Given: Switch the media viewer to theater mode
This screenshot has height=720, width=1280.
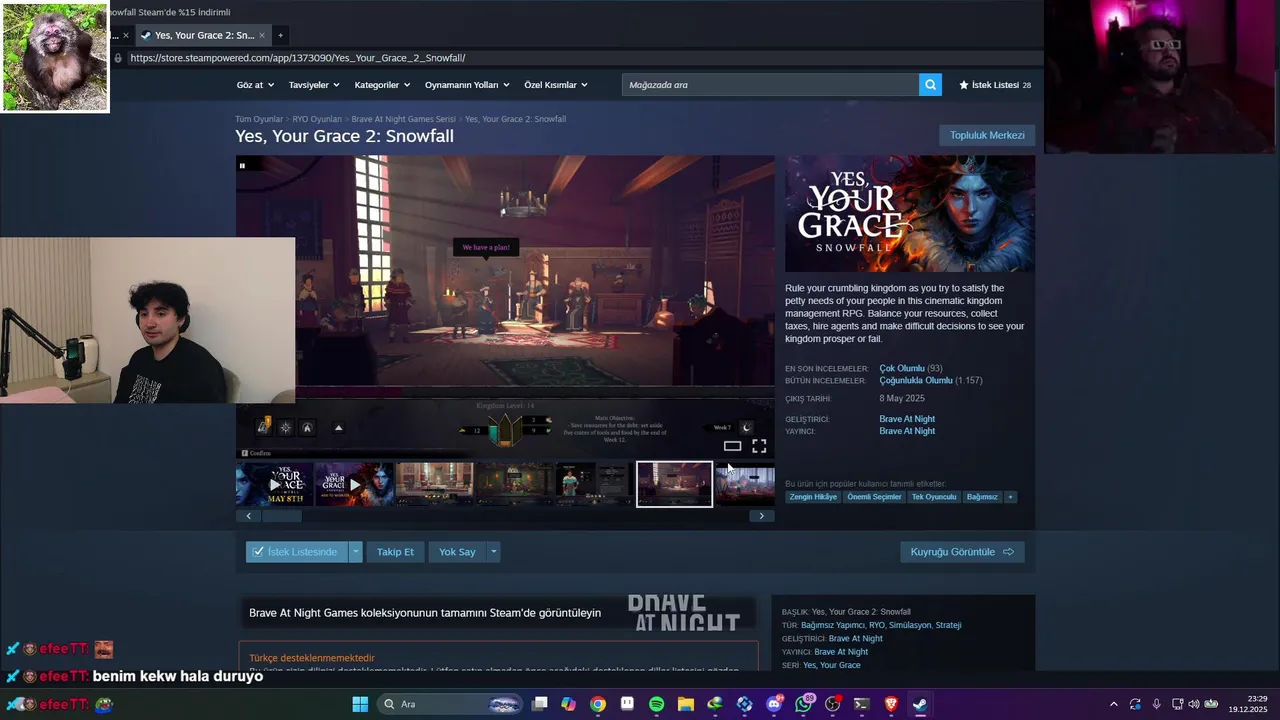Looking at the screenshot, I should click(732, 446).
